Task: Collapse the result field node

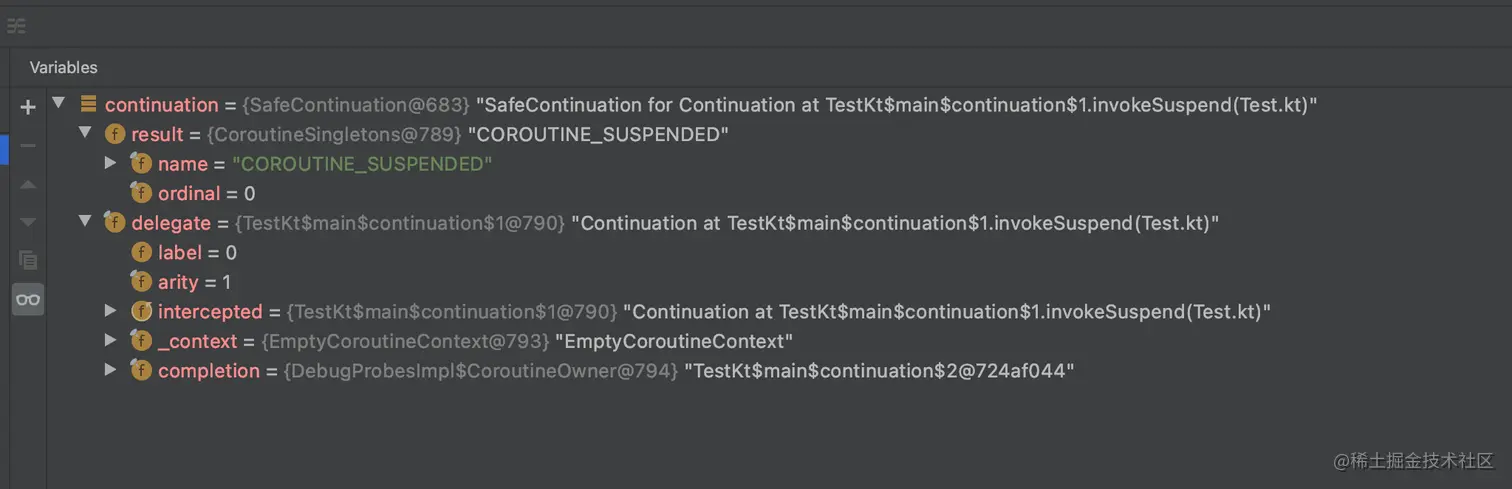Action: pos(85,133)
